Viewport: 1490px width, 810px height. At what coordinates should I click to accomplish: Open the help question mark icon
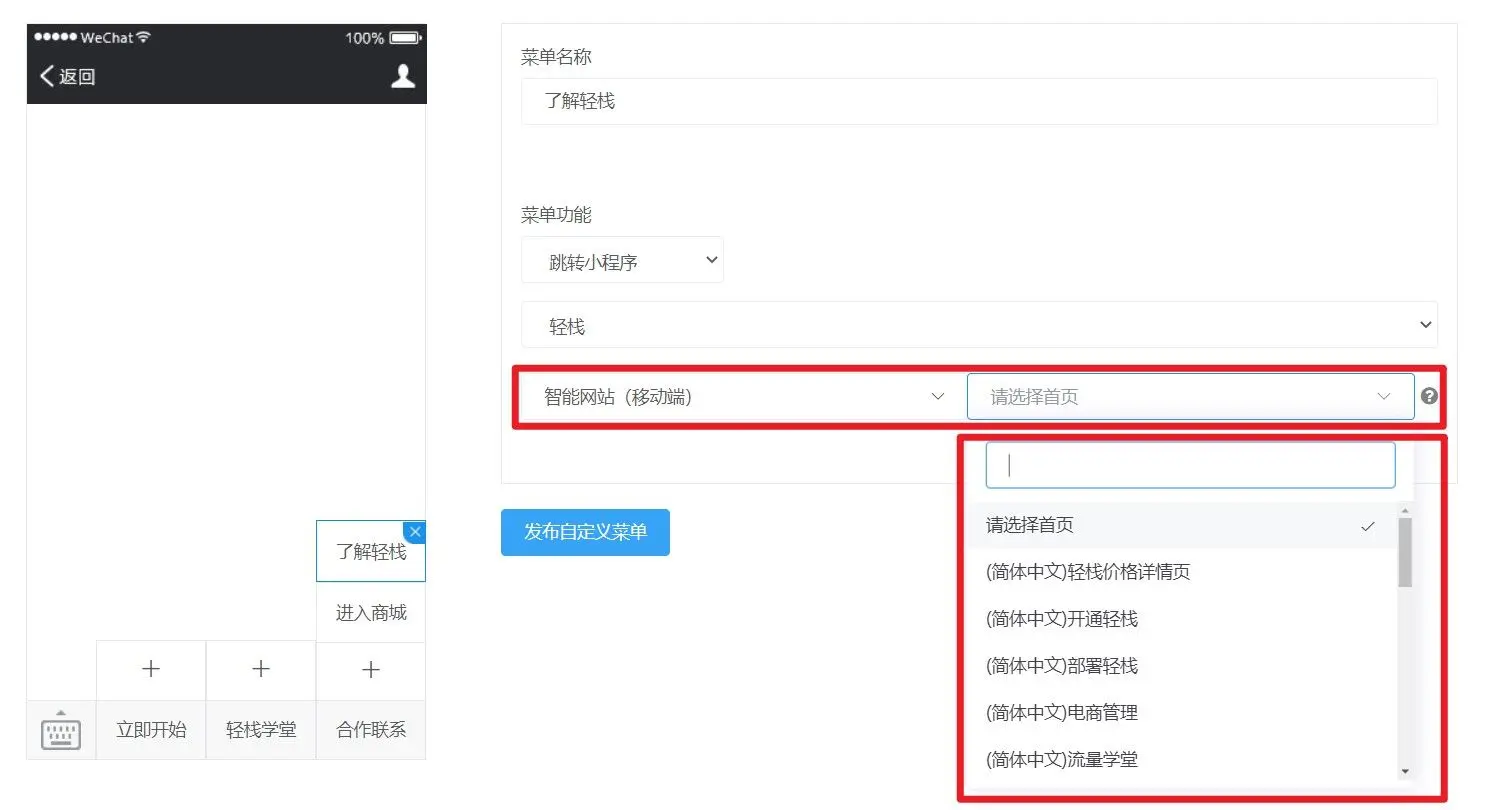pos(1429,396)
